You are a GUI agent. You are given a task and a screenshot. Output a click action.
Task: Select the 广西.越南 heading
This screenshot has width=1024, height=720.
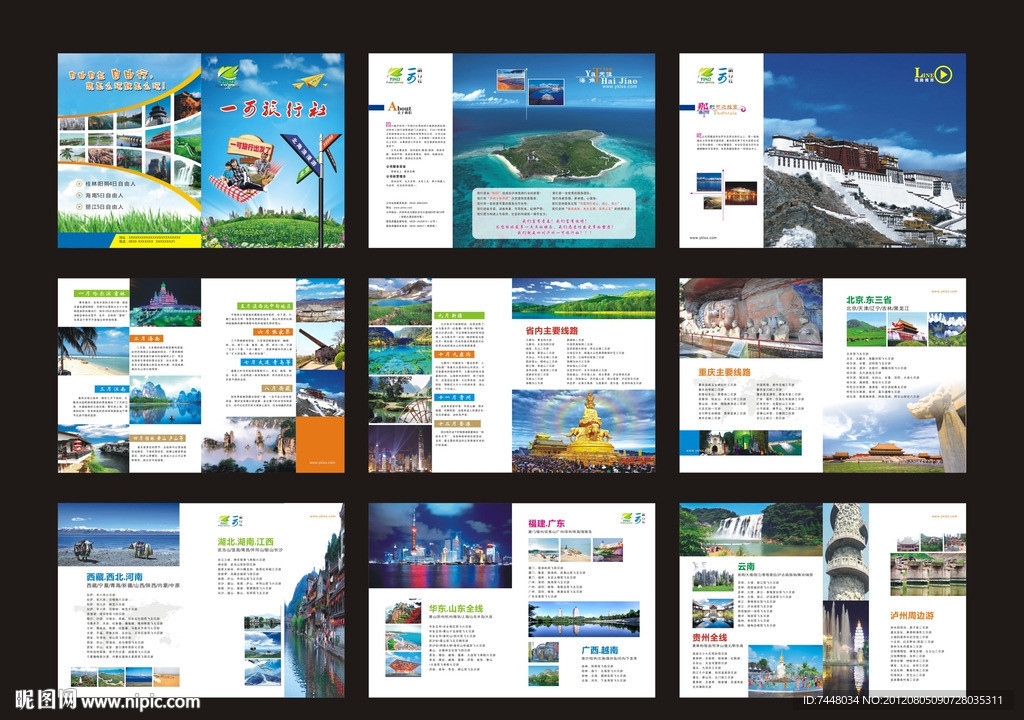600,650
